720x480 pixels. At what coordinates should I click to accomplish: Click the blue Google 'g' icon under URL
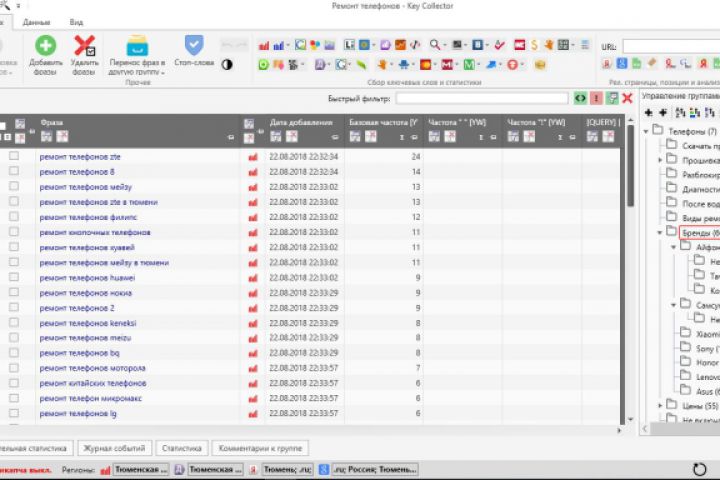tap(622, 64)
